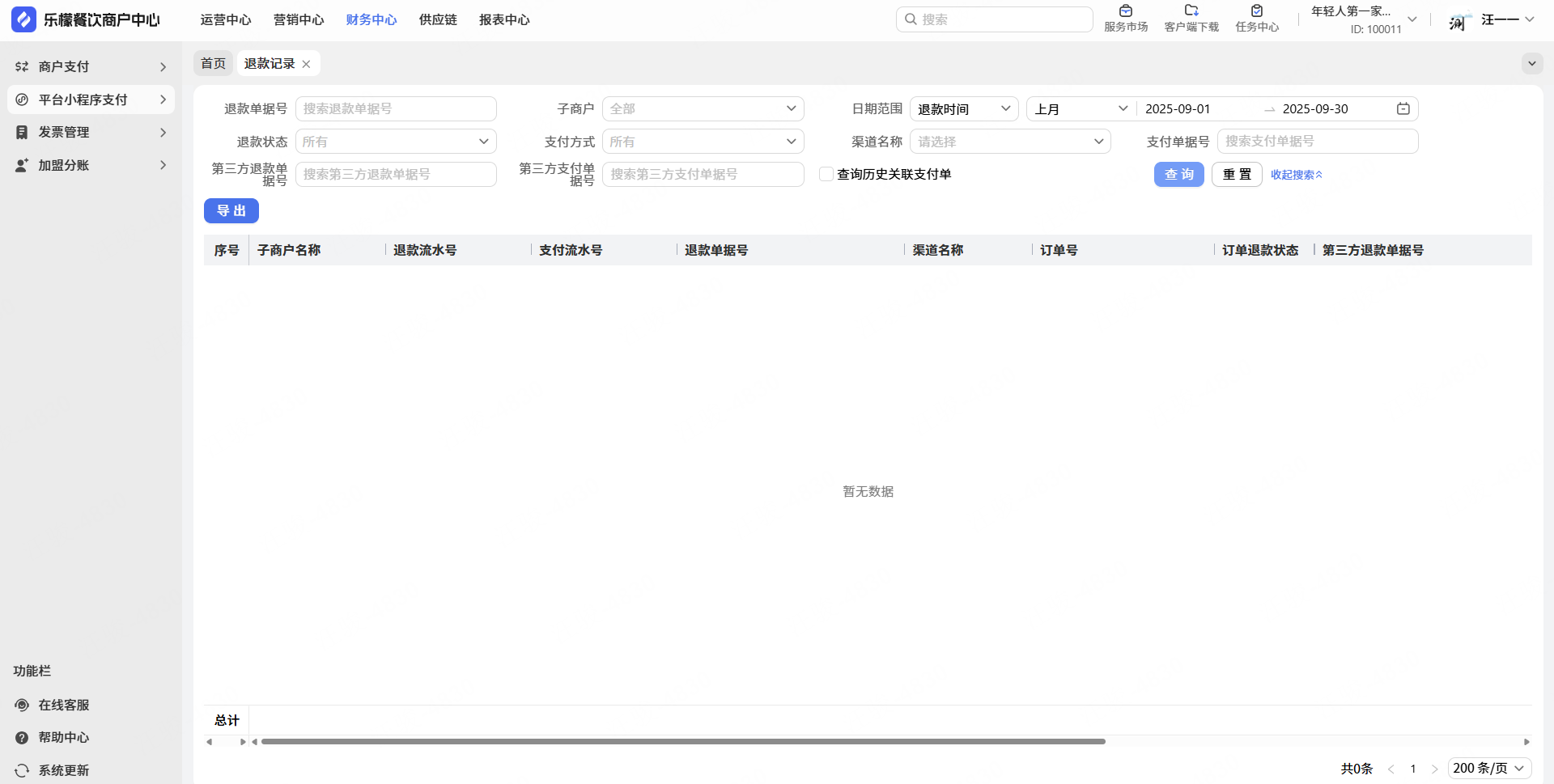Open the 支付方式 dropdown
Image resolution: width=1554 pixels, height=784 pixels.
click(x=703, y=142)
